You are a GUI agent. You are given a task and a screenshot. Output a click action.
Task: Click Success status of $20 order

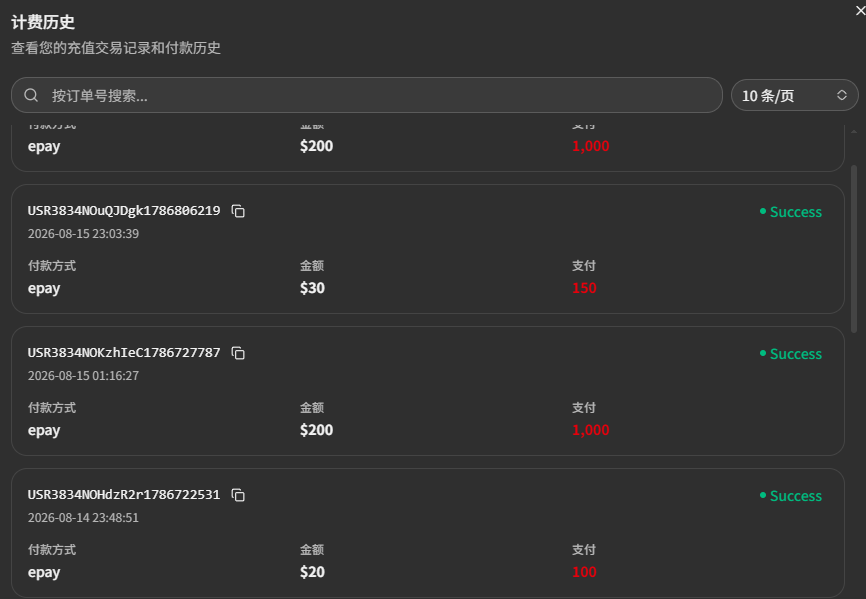coord(790,495)
